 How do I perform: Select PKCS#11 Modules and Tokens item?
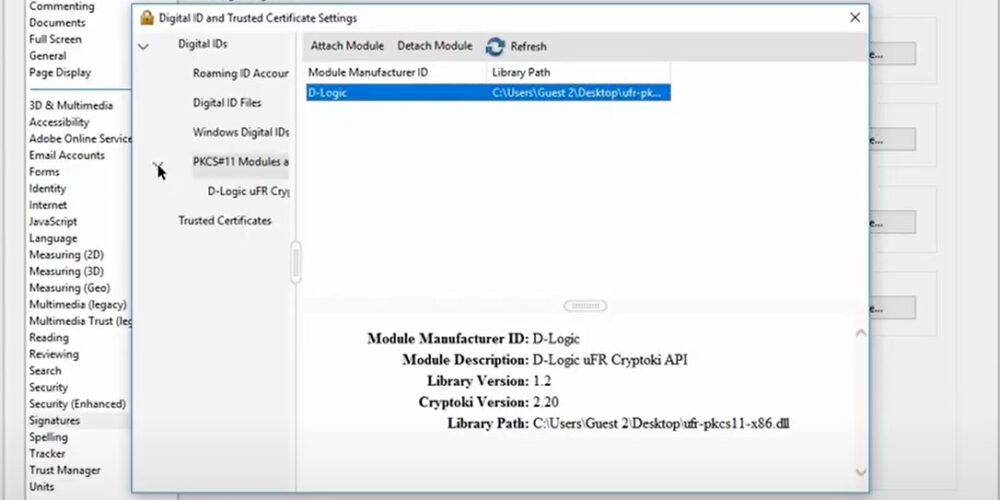[240, 162]
